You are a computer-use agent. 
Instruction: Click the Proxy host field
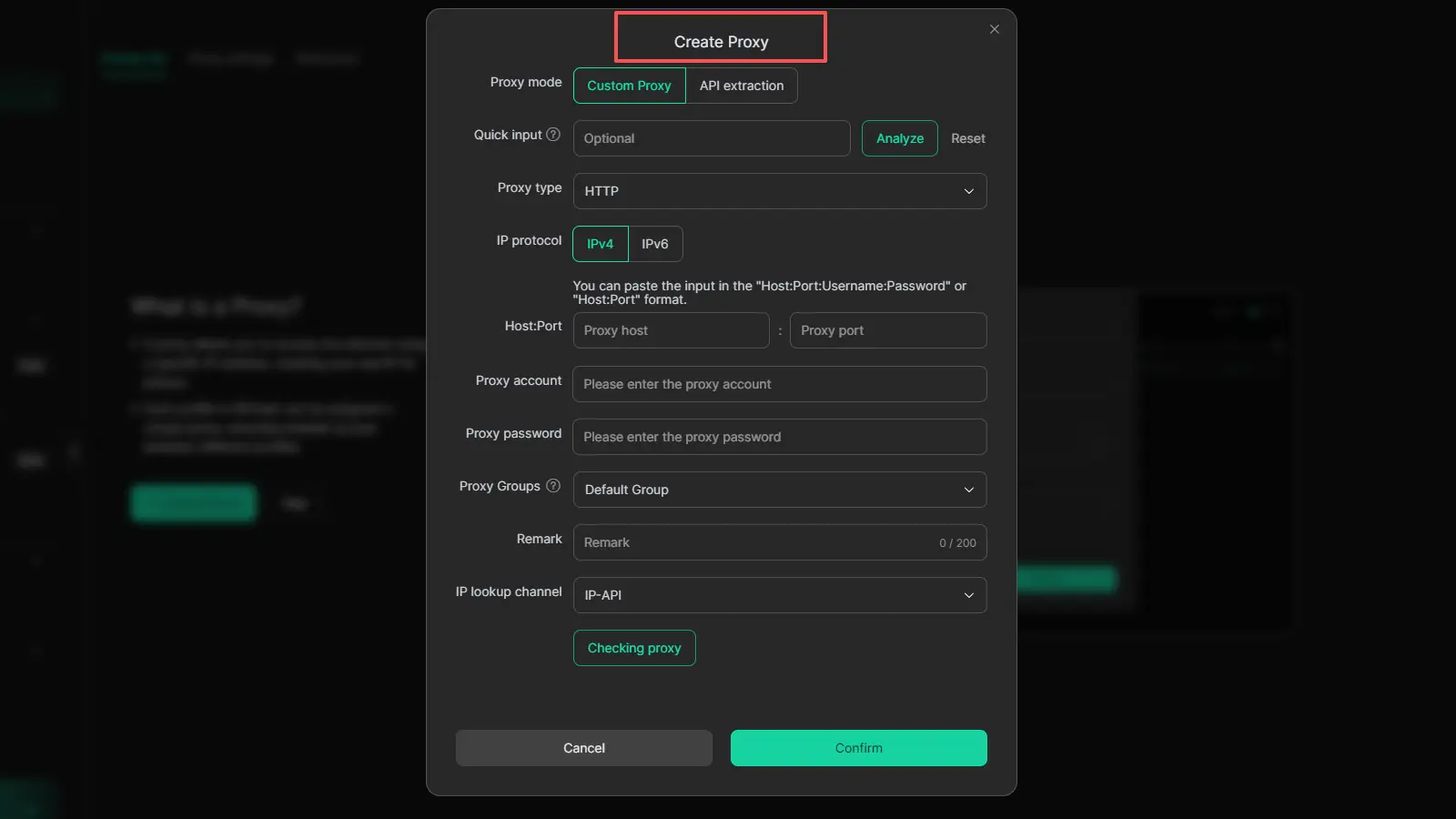pyautogui.click(x=671, y=330)
